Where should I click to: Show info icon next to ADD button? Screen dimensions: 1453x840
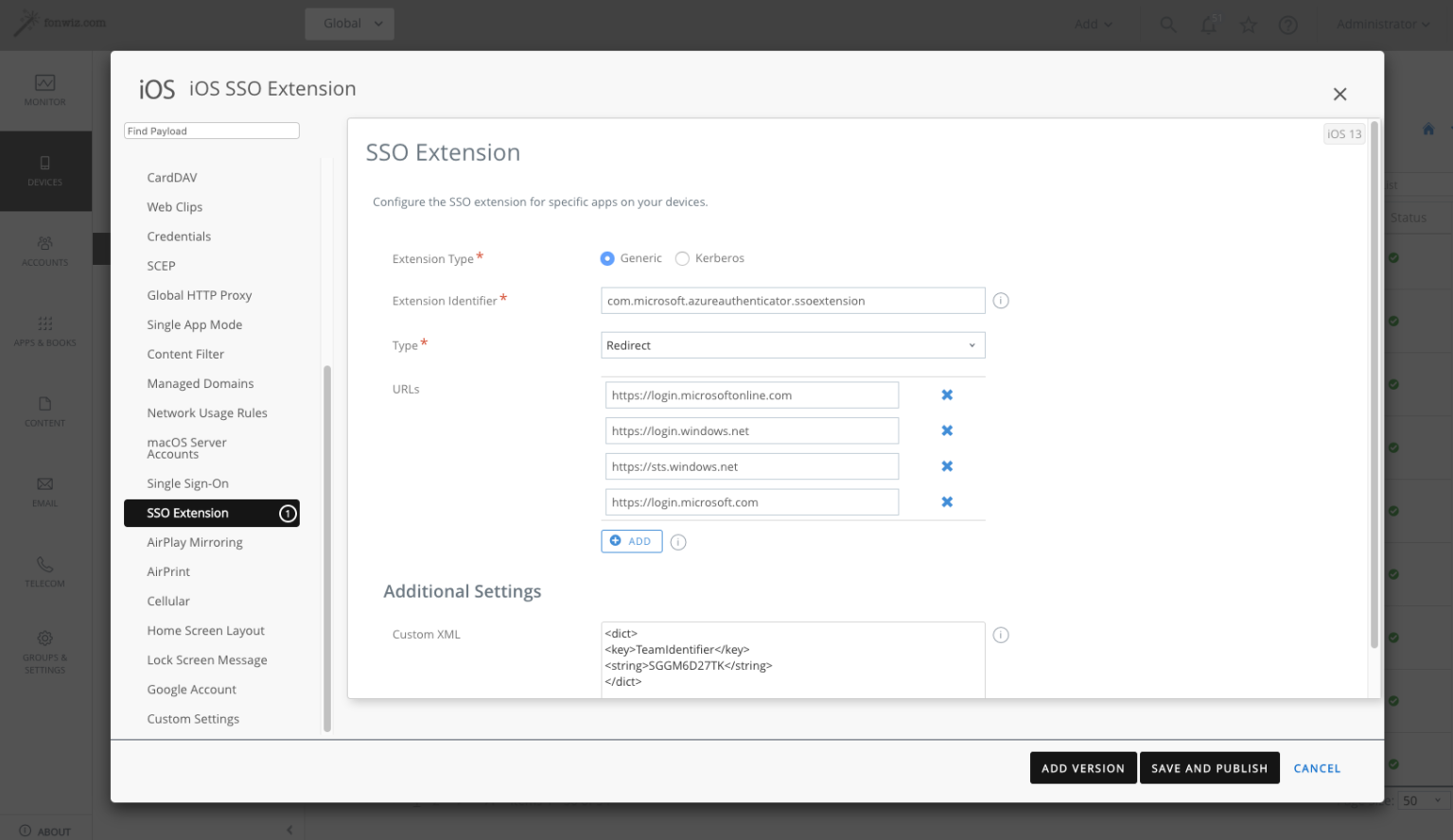[x=678, y=542]
